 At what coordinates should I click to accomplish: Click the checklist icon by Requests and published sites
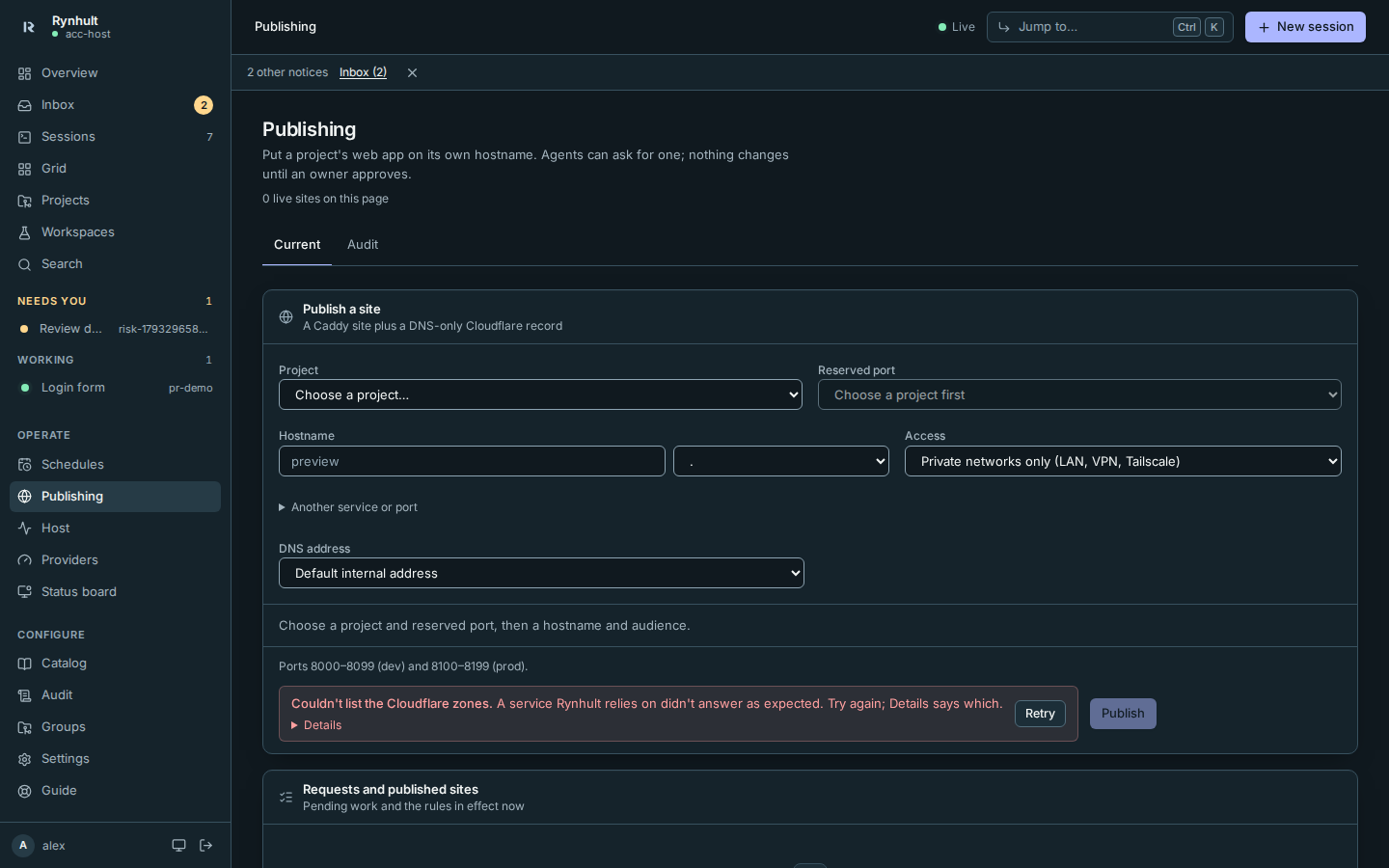[x=286, y=798]
